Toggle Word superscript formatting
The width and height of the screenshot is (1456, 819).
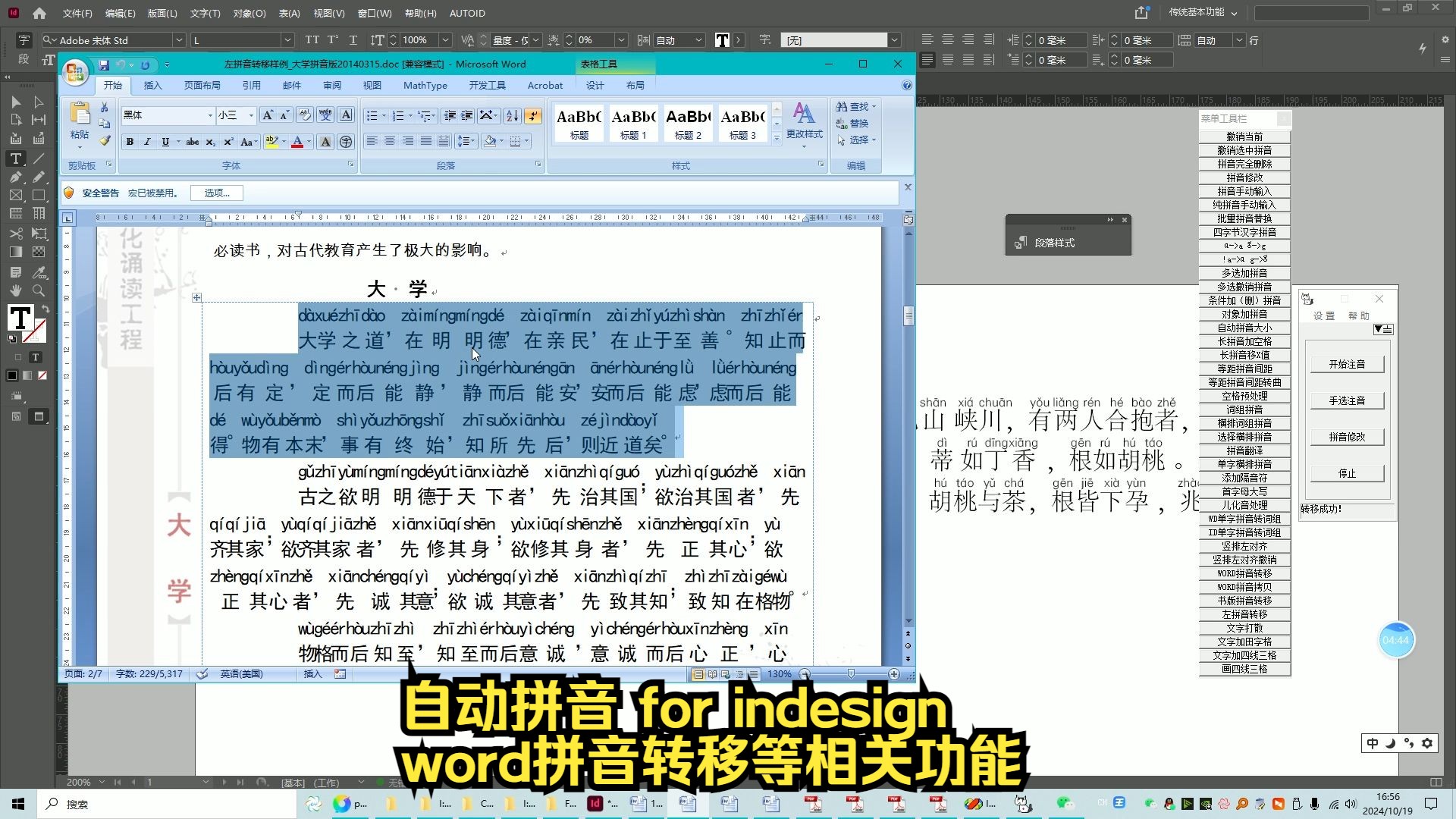(x=227, y=142)
